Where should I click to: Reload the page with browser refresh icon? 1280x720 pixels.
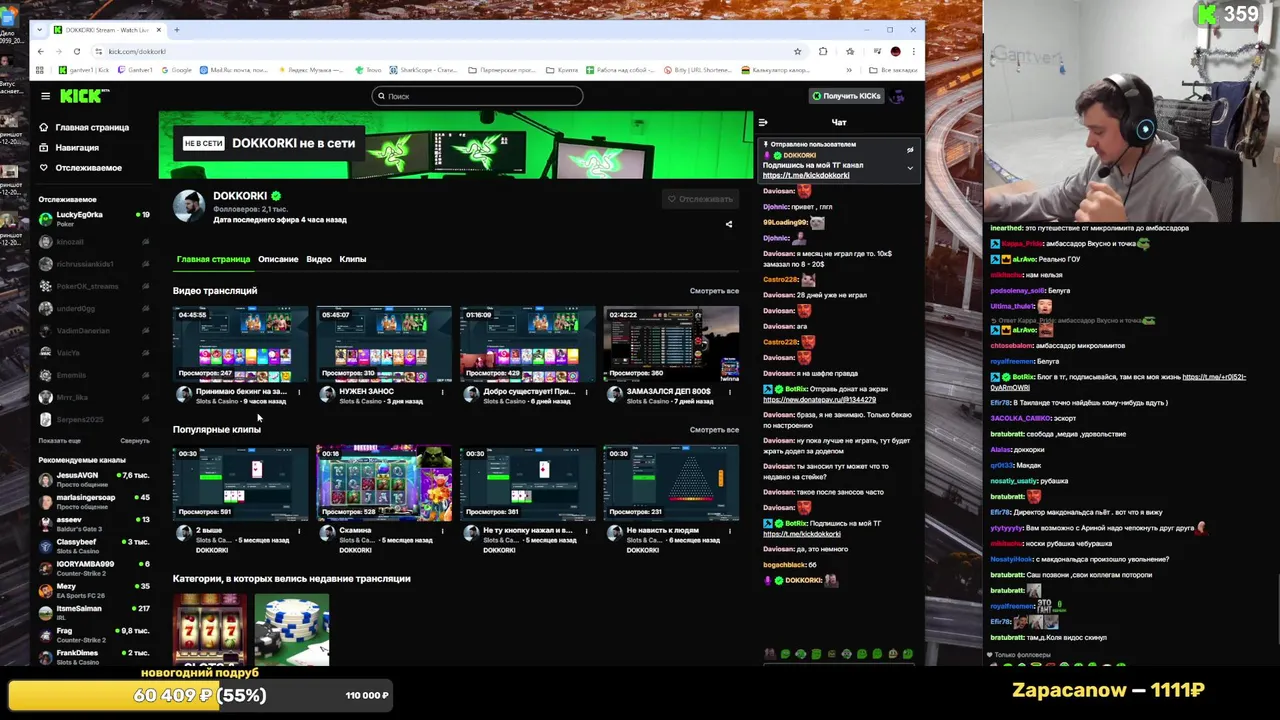(x=76, y=51)
